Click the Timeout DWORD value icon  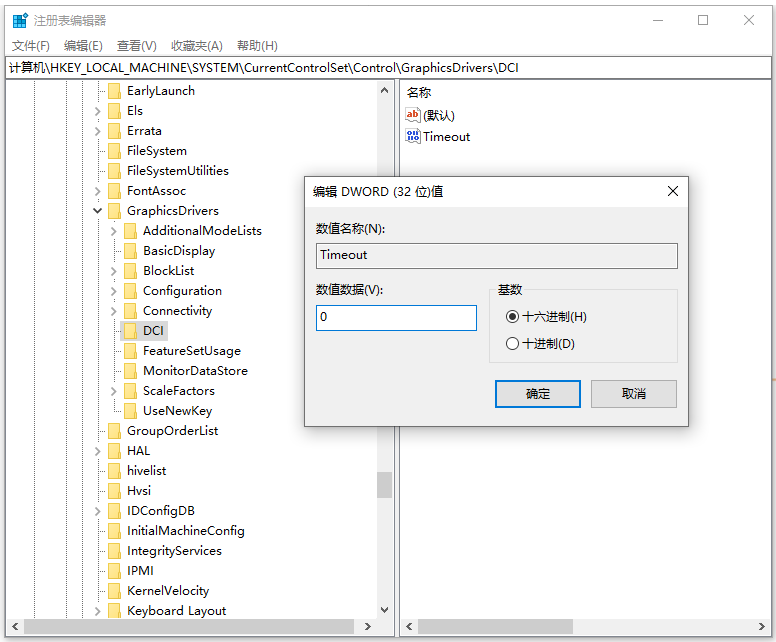tap(413, 137)
